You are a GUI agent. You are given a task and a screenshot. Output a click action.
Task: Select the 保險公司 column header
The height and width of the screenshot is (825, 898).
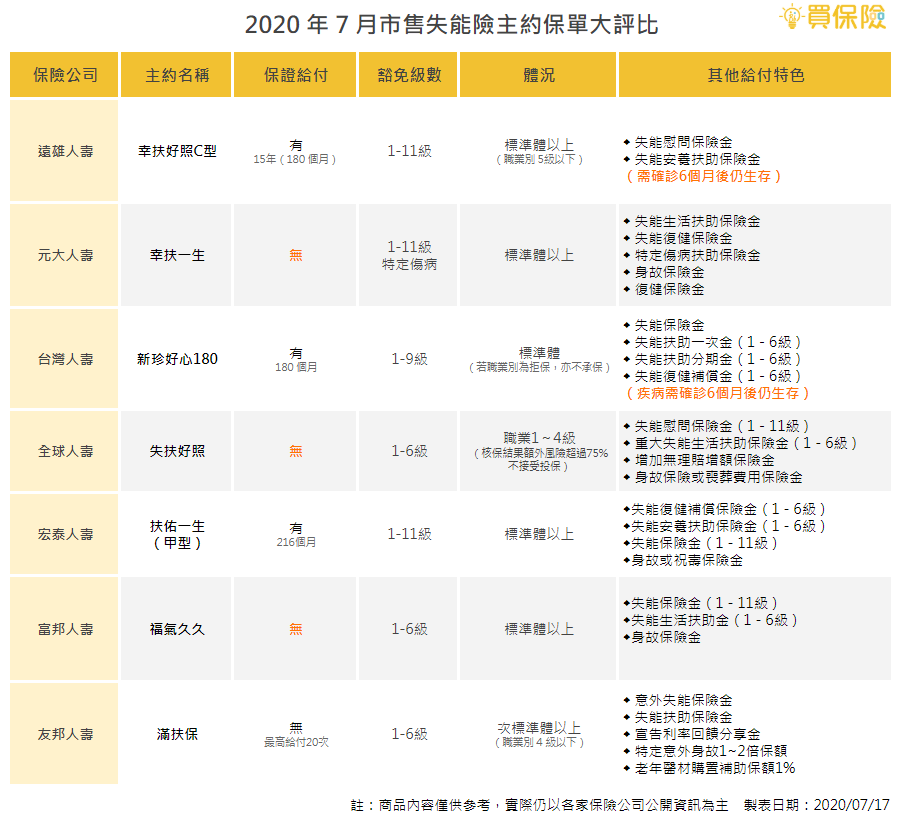click(64, 74)
